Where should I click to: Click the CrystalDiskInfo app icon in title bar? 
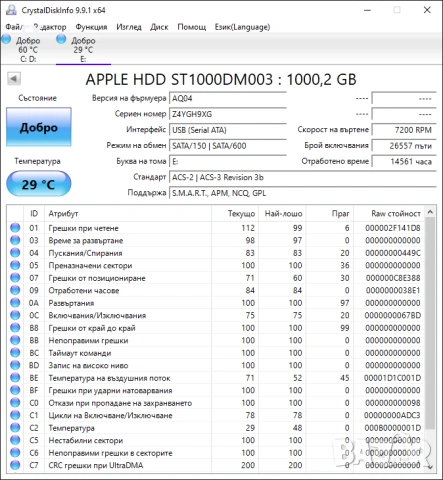[11, 10]
